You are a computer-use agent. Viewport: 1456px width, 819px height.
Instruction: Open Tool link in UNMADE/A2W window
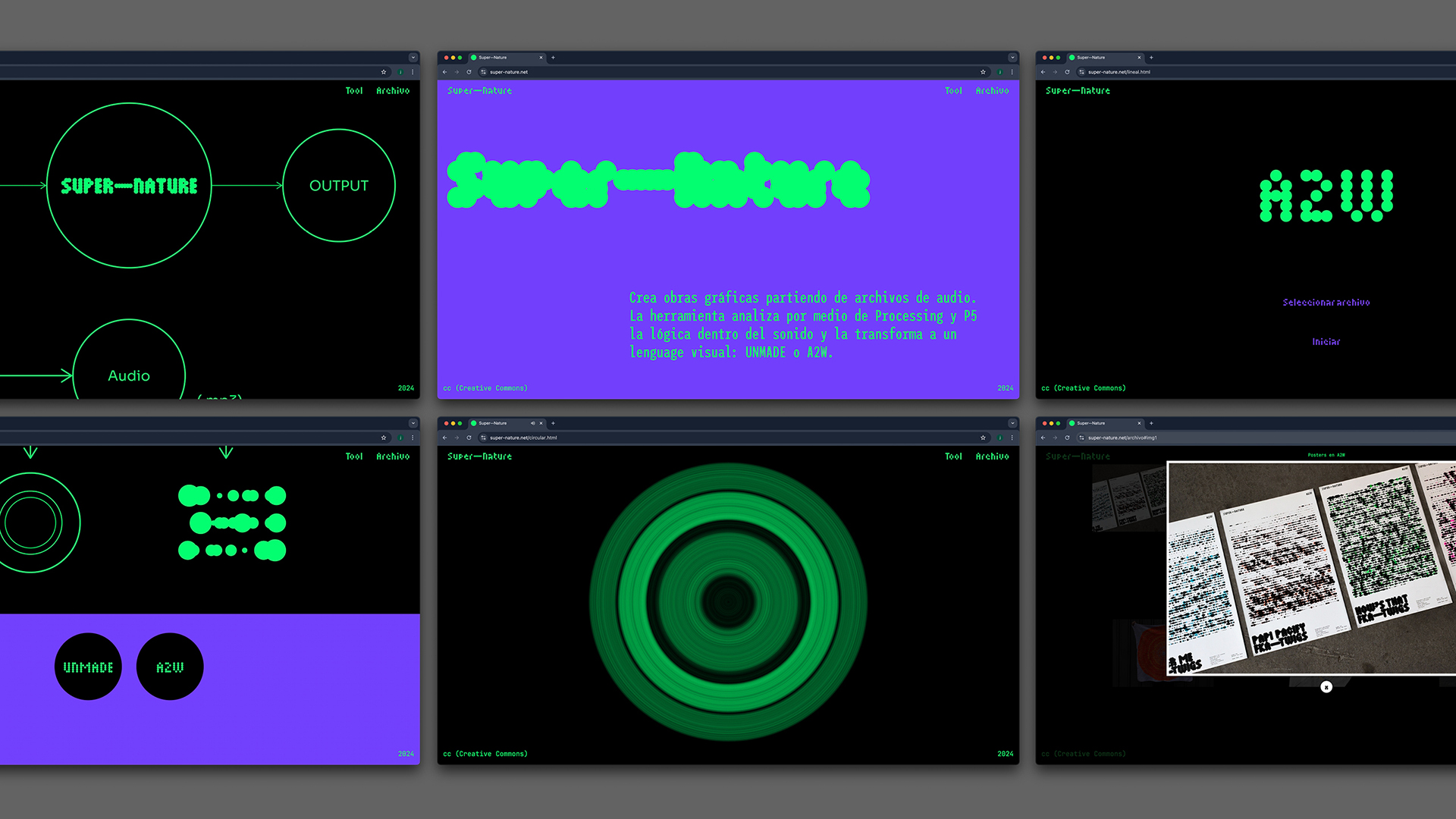[354, 457]
